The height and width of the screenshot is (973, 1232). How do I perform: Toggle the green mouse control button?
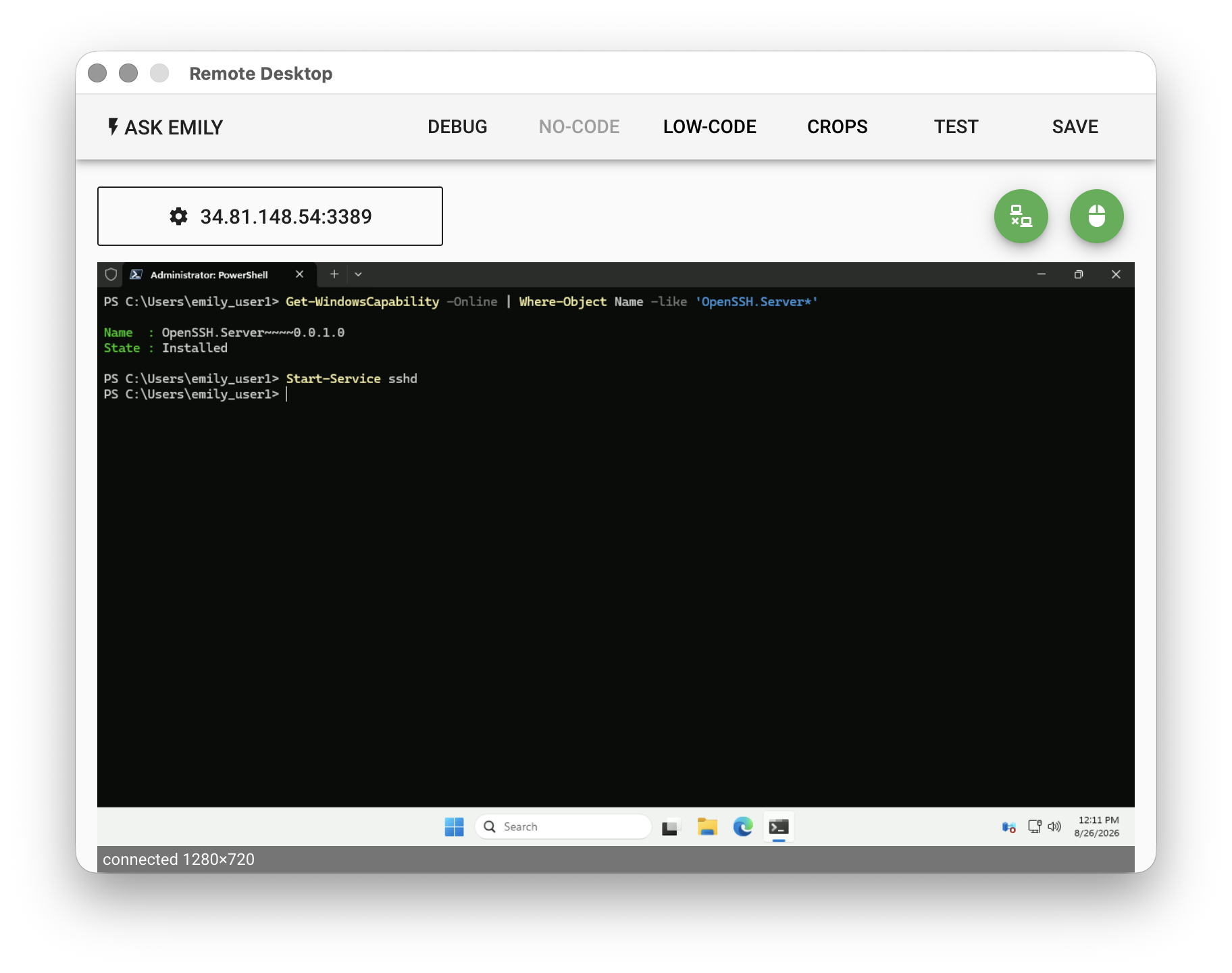coord(1096,216)
